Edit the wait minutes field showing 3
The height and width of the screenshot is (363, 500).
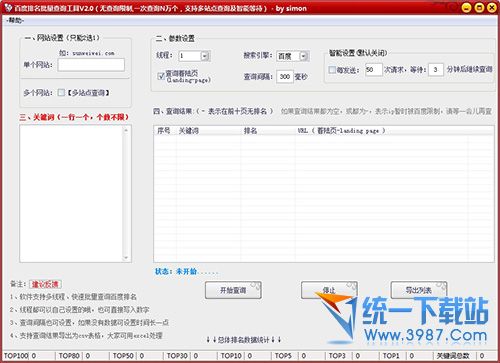pos(436,70)
